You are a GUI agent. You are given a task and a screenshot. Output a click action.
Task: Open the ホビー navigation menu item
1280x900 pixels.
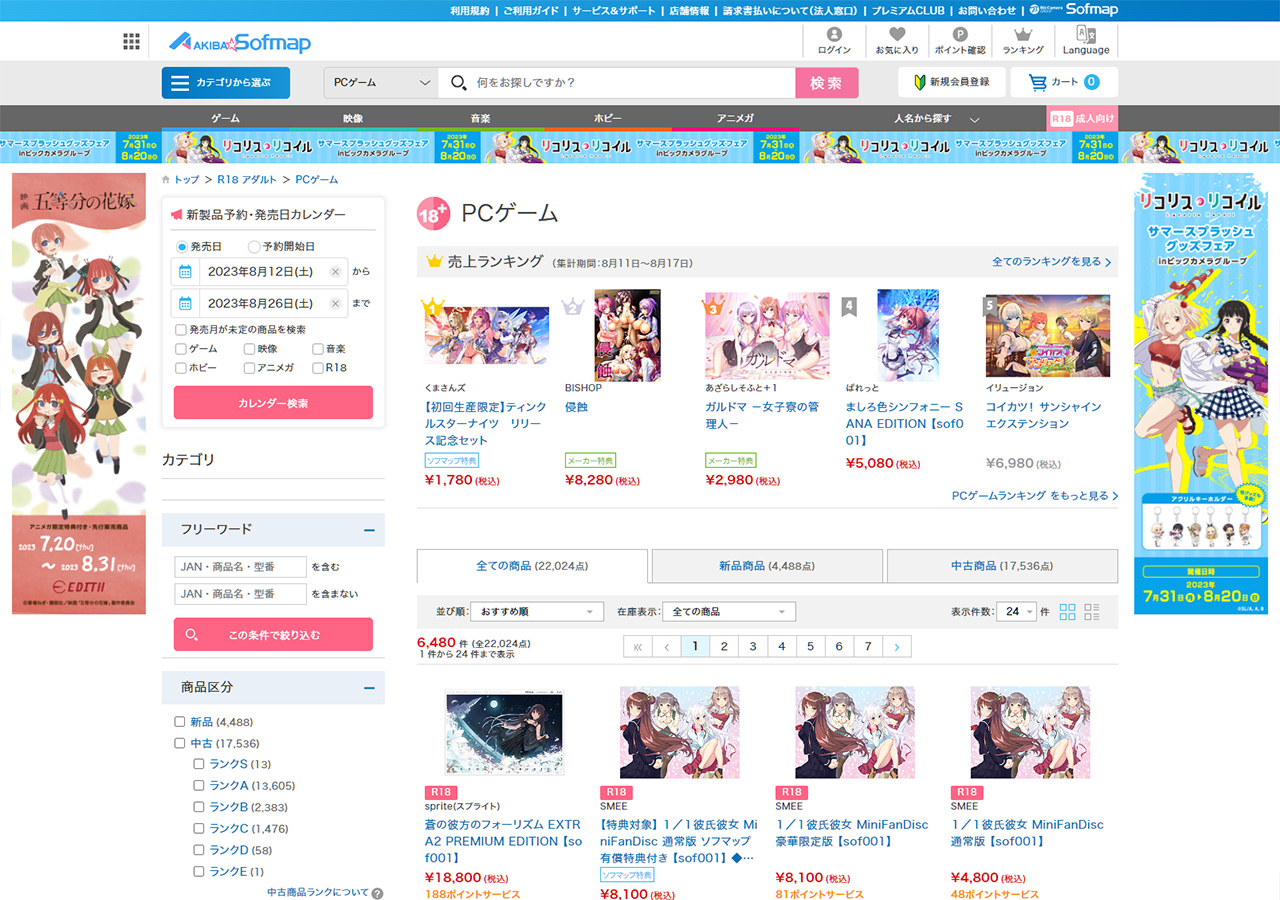click(607, 118)
